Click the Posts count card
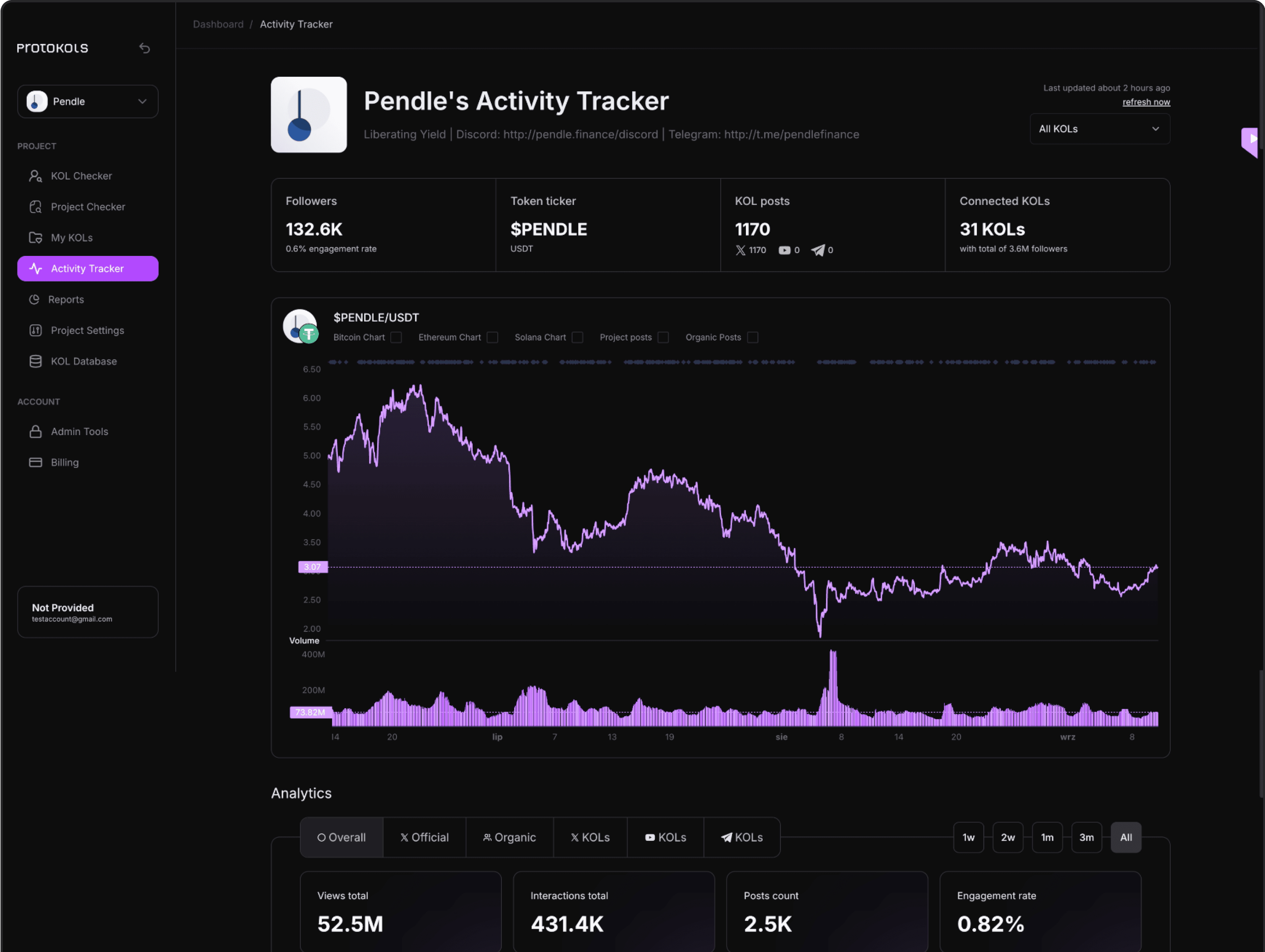 (828, 912)
